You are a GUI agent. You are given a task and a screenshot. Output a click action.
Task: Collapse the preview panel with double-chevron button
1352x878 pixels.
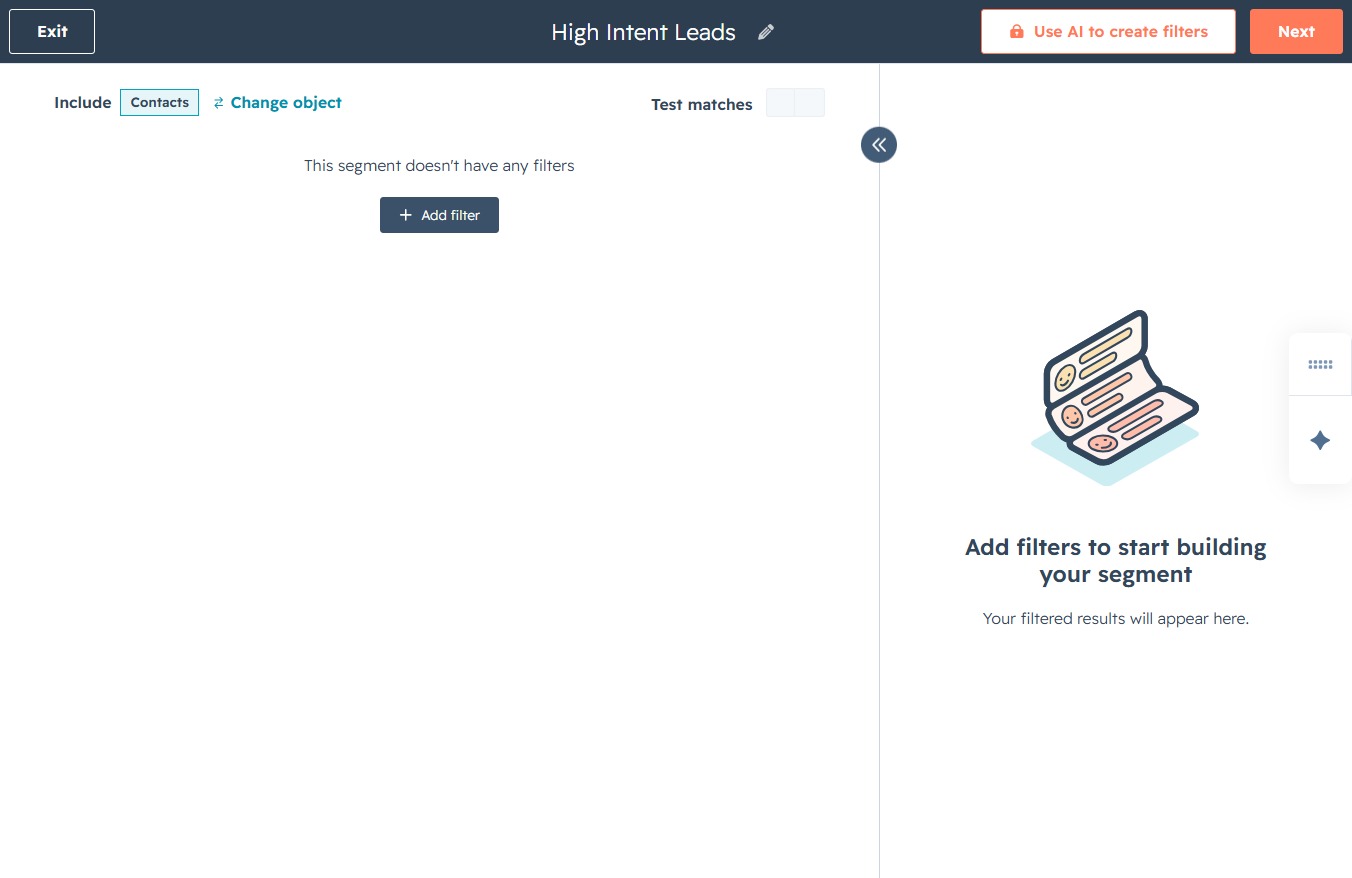879,145
